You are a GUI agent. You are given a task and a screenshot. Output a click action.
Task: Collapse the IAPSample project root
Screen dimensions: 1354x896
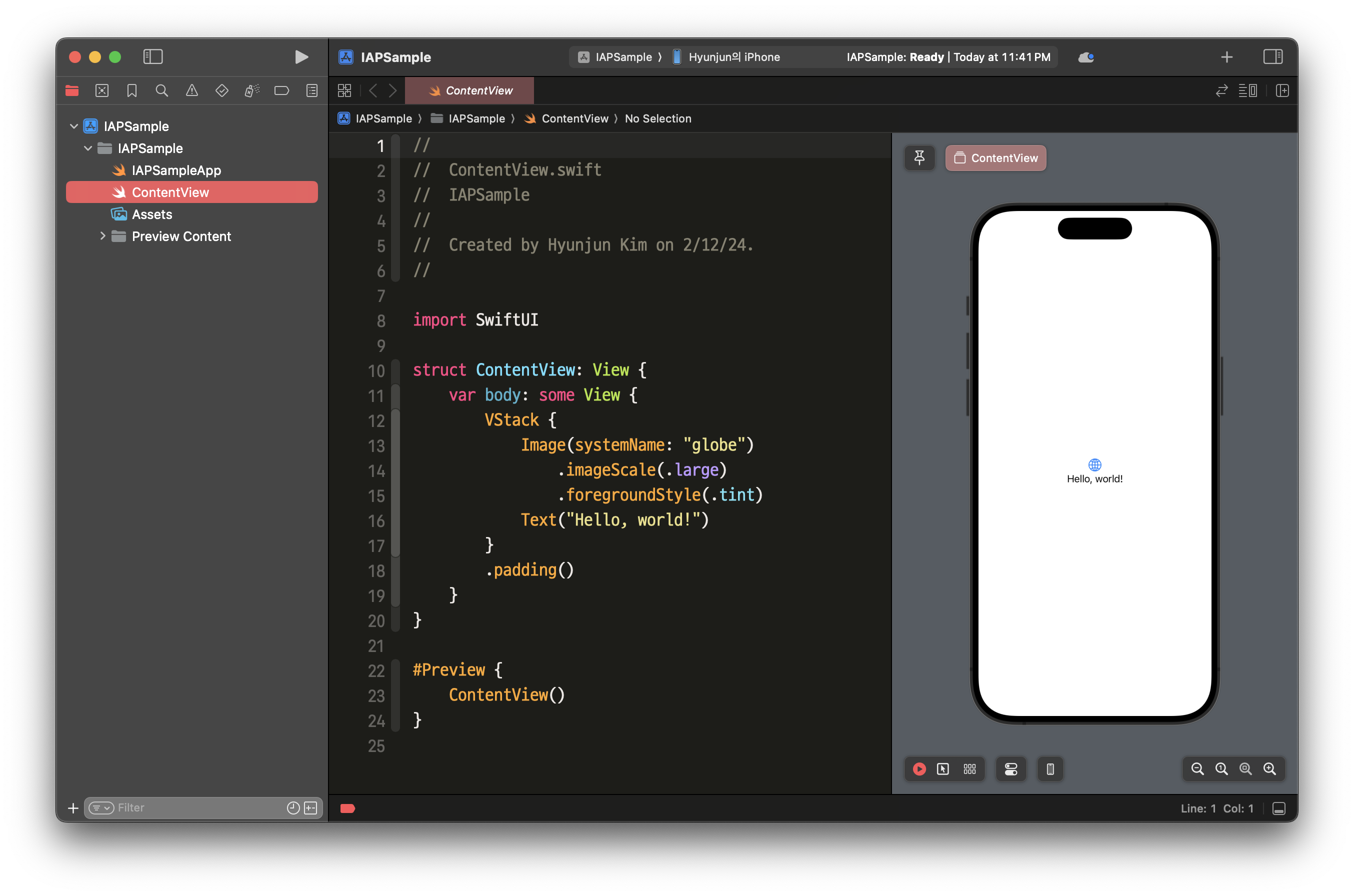73,126
